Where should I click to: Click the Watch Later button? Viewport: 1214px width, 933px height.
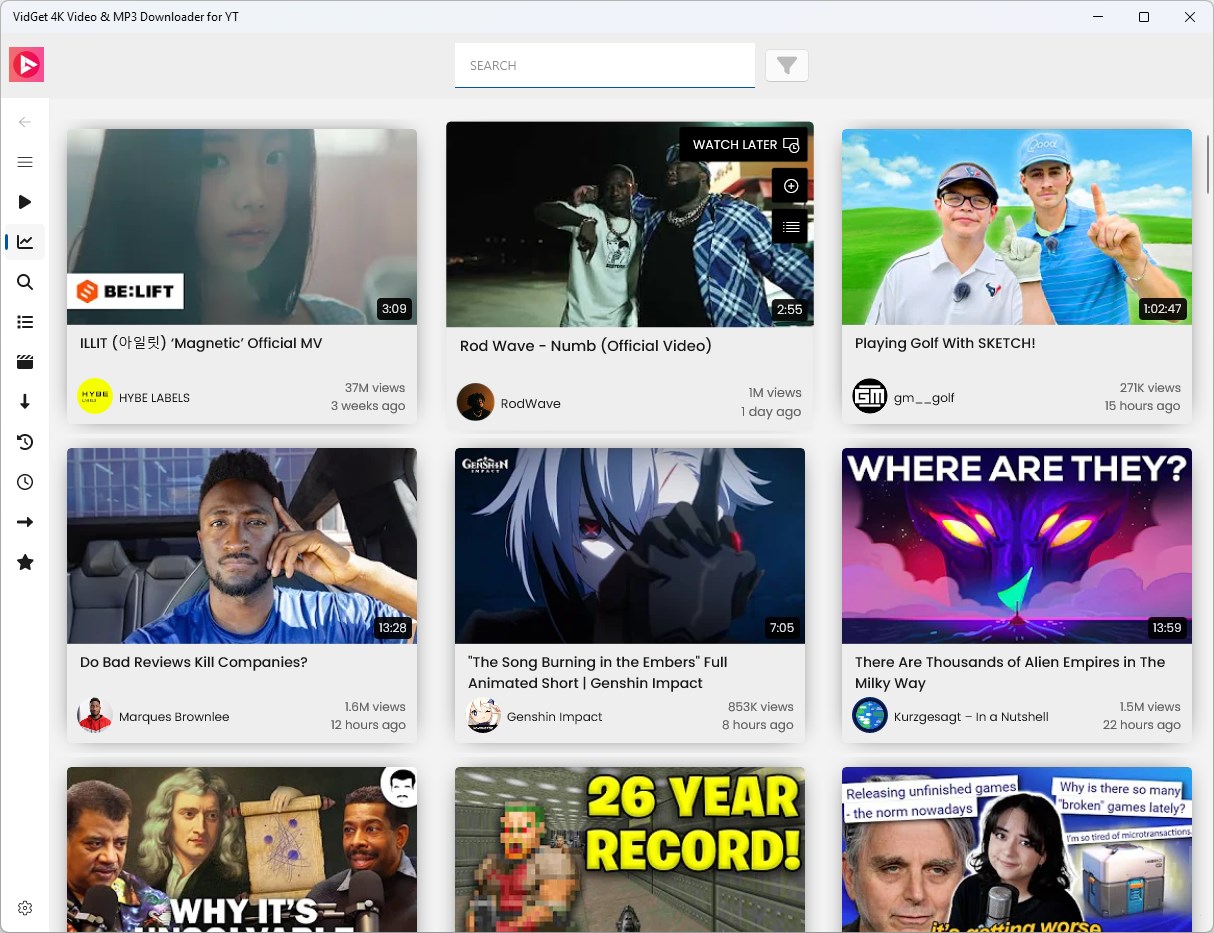tap(745, 145)
